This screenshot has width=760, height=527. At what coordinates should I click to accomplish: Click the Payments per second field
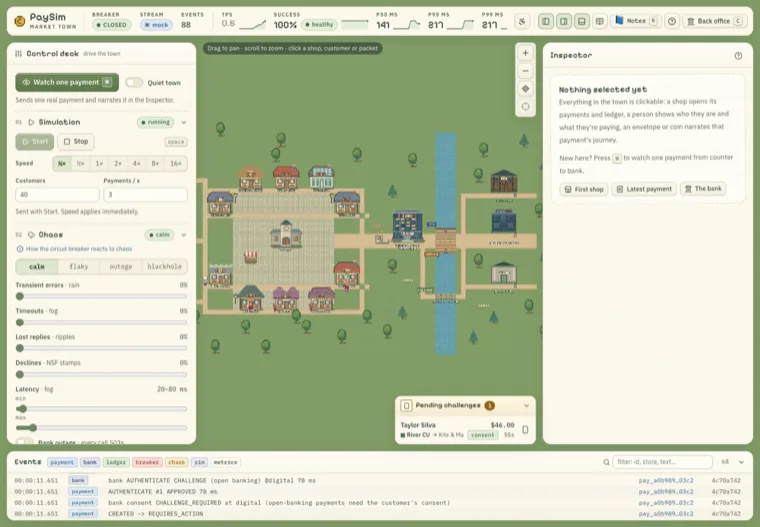[x=145, y=194]
